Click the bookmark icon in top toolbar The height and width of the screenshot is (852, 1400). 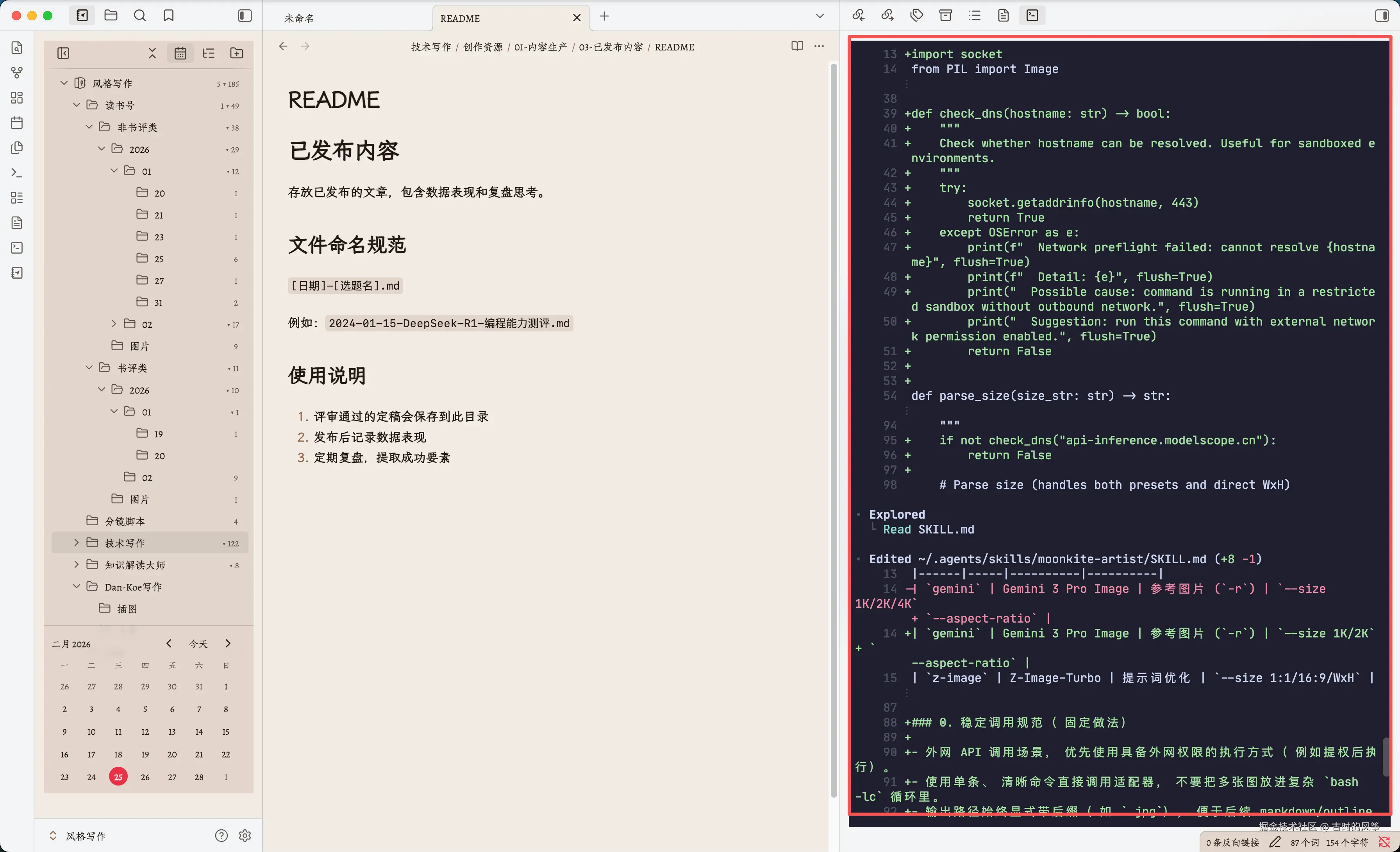coord(169,15)
